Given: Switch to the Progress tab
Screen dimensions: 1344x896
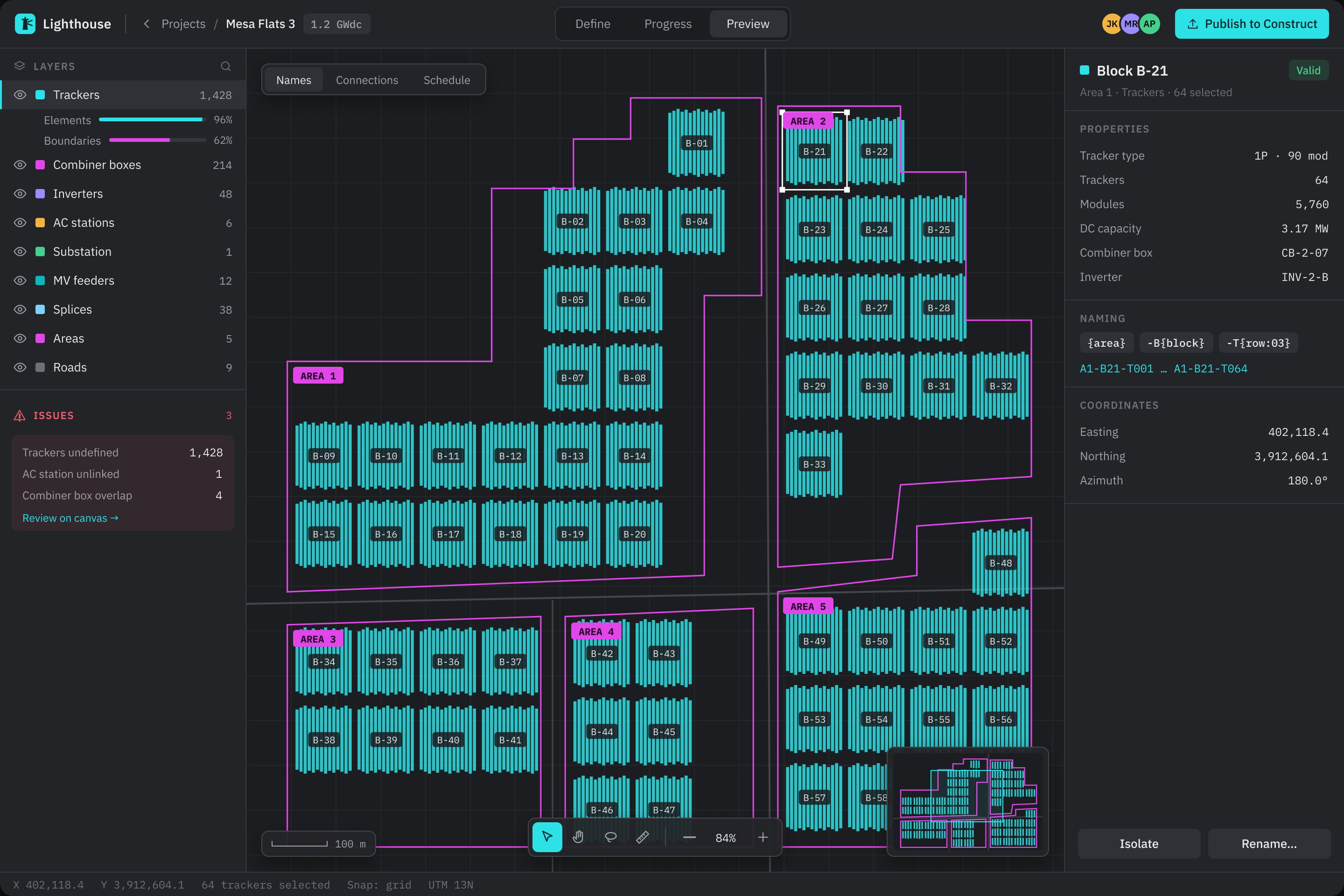Looking at the screenshot, I should (x=667, y=24).
